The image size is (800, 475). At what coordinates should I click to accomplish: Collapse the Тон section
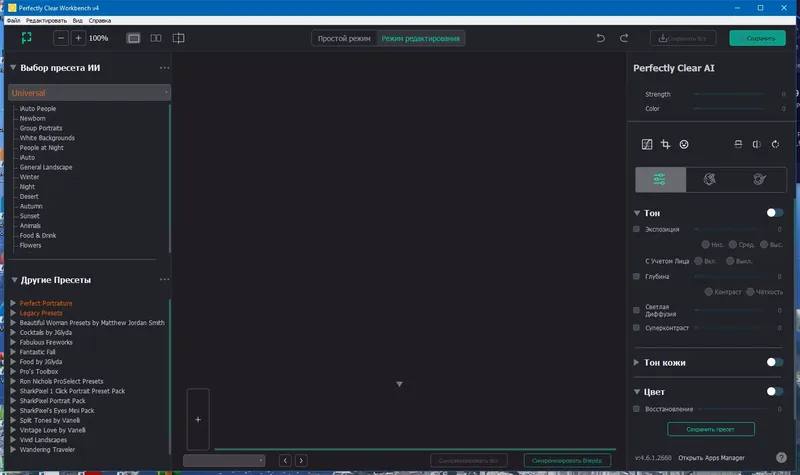[637, 213]
